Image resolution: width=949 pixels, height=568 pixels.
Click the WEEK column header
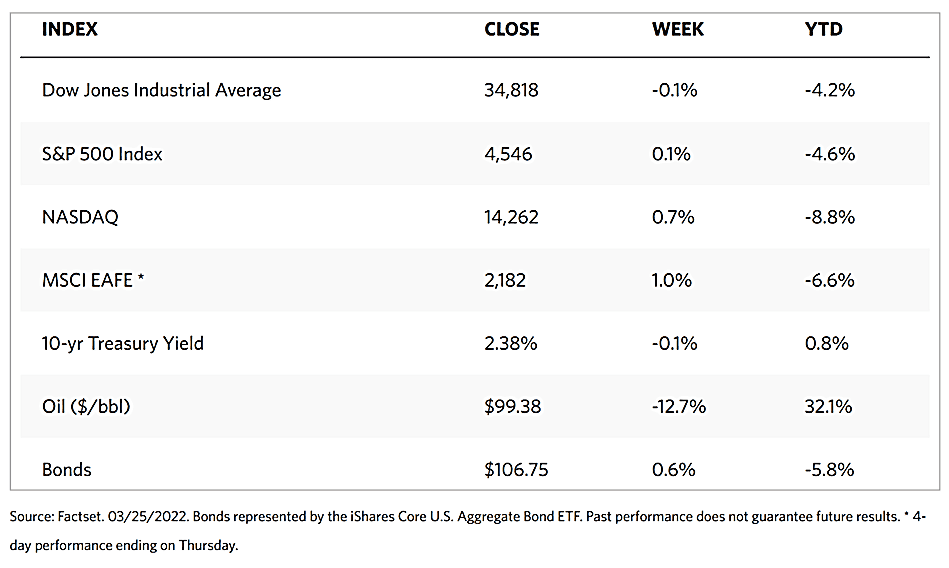[677, 29]
